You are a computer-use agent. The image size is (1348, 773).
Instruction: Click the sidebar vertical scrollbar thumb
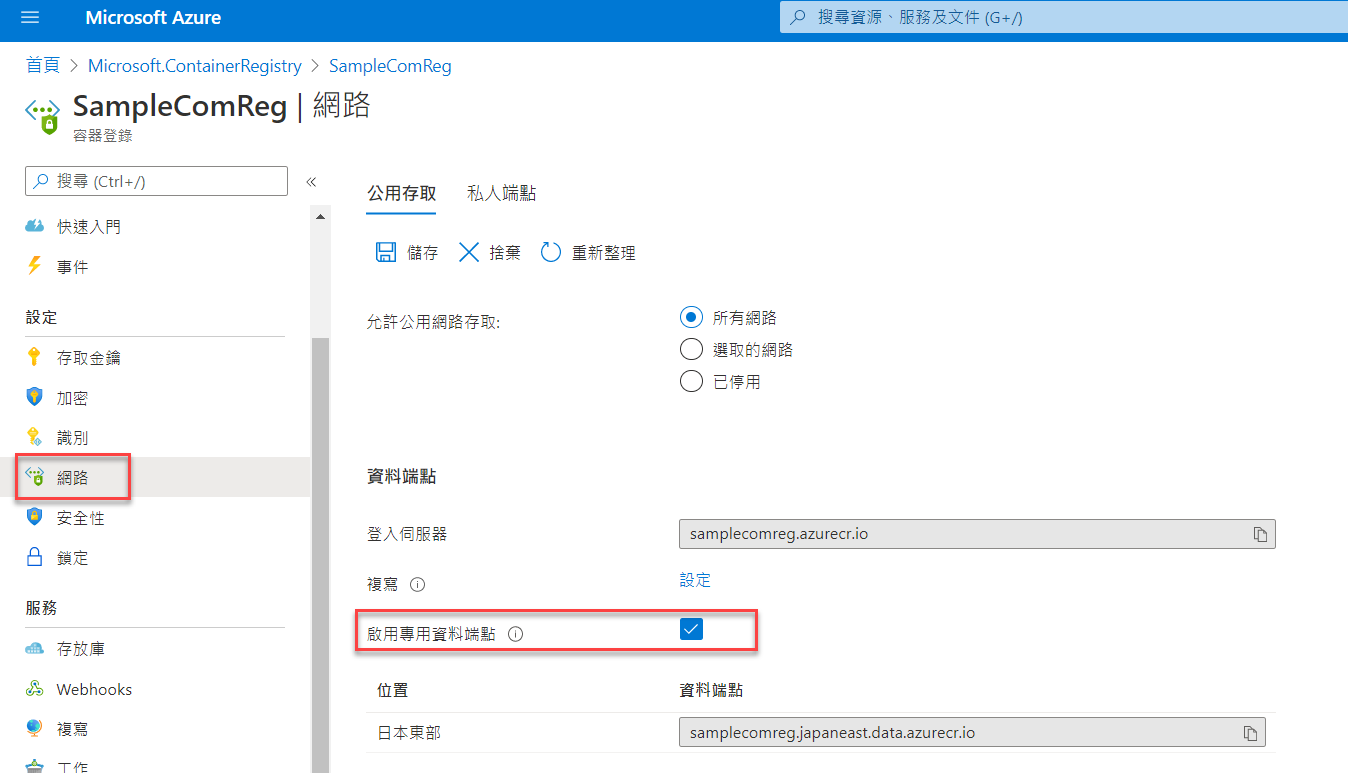[x=320, y=555]
